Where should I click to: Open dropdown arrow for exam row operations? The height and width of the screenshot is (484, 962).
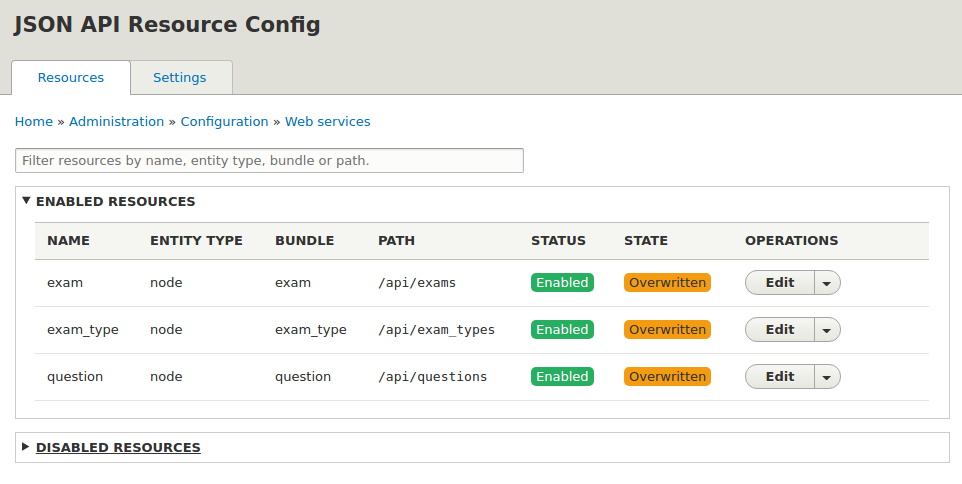pos(827,283)
